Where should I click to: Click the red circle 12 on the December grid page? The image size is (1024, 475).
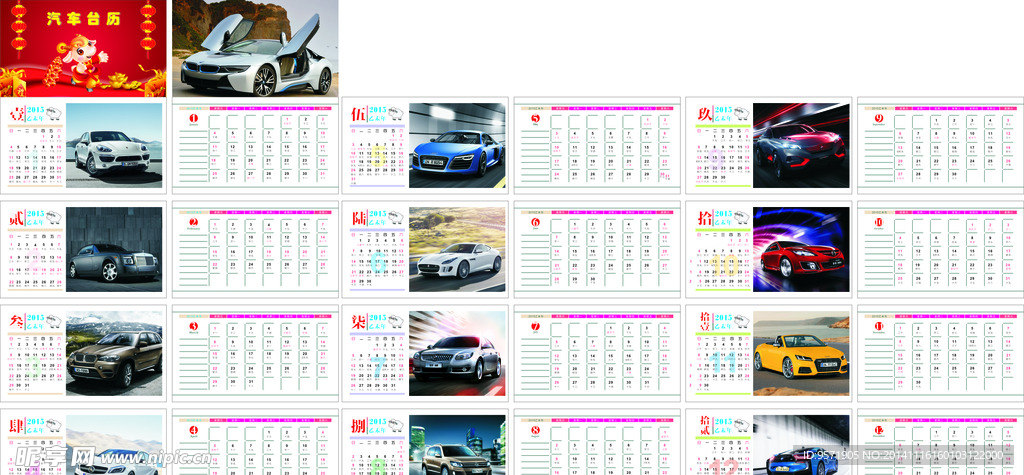pos(879,430)
